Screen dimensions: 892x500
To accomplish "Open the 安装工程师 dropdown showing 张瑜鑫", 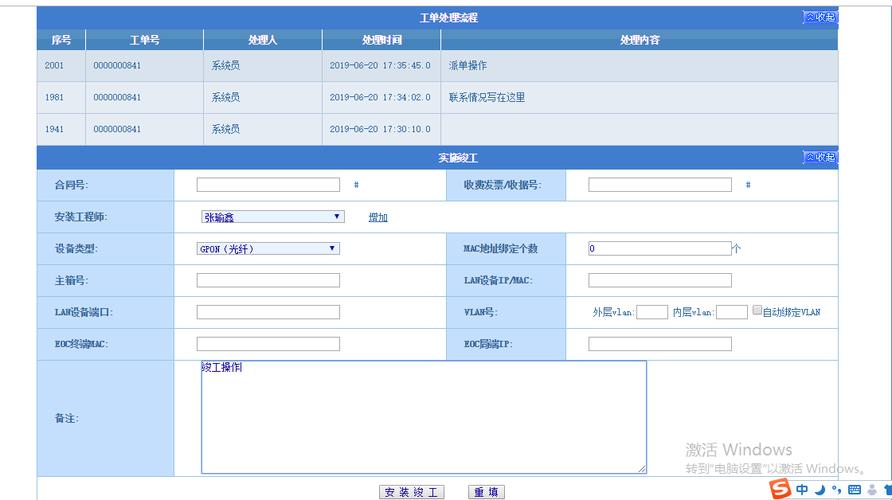I will [272, 217].
